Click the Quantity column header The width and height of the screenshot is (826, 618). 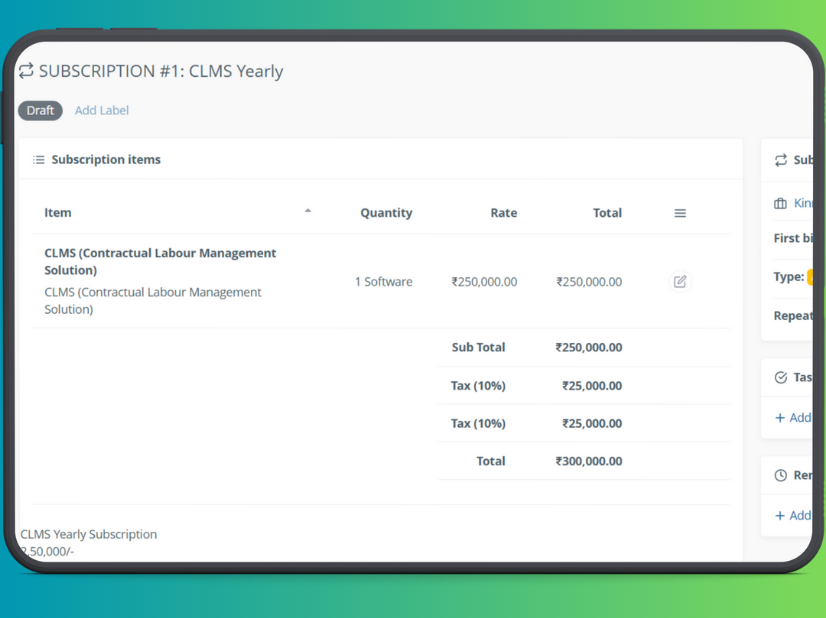[386, 213]
